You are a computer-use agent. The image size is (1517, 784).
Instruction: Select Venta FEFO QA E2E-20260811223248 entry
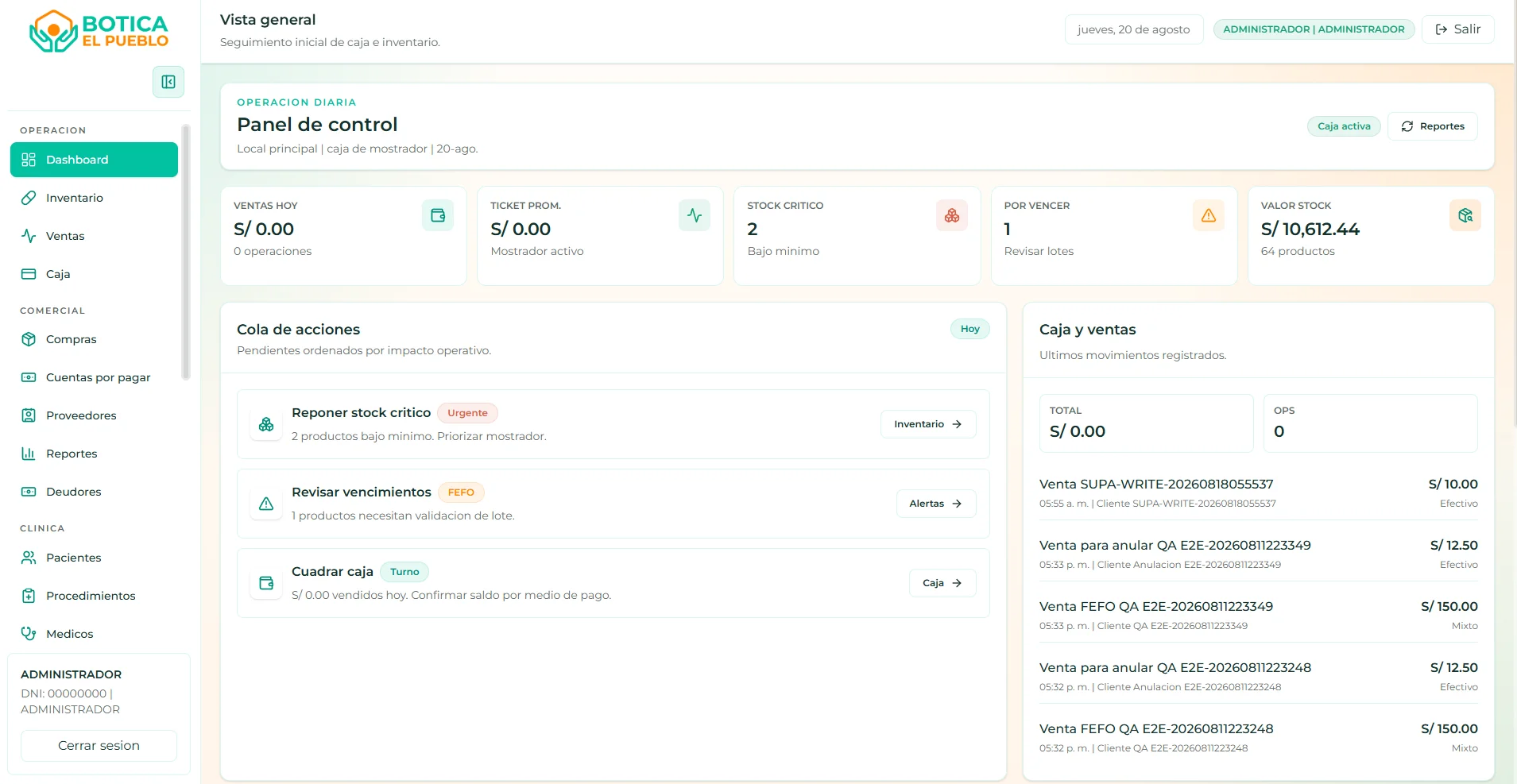click(1258, 738)
